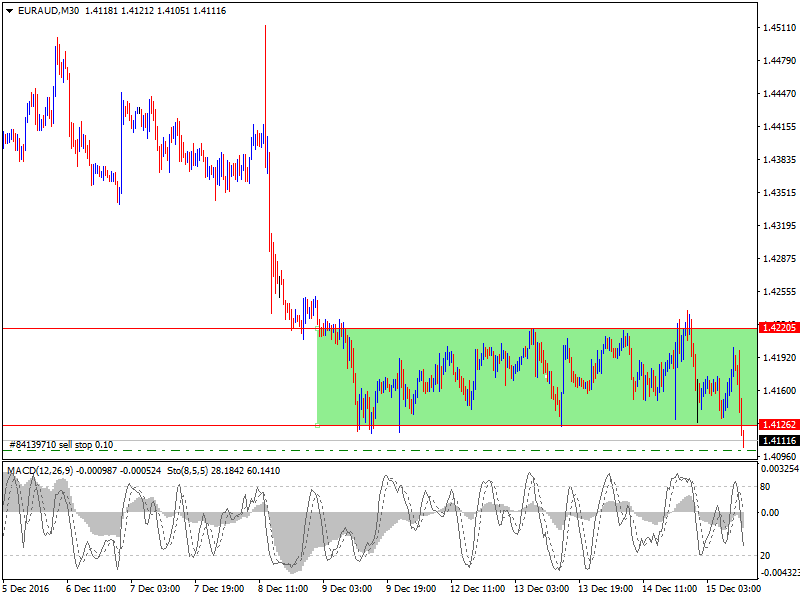
Task: Click the 1.44470 price scale value
Action: (779, 93)
